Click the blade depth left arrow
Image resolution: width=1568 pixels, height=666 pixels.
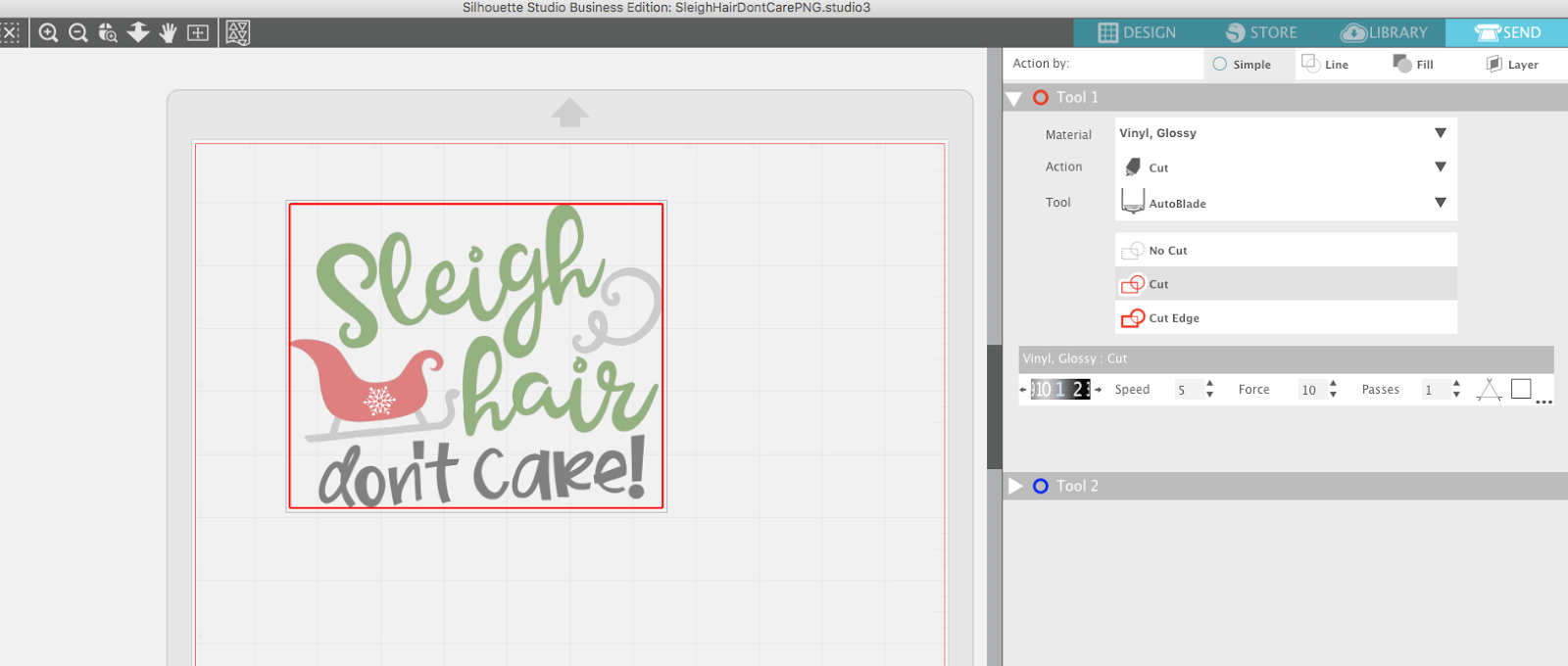point(1023,390)
